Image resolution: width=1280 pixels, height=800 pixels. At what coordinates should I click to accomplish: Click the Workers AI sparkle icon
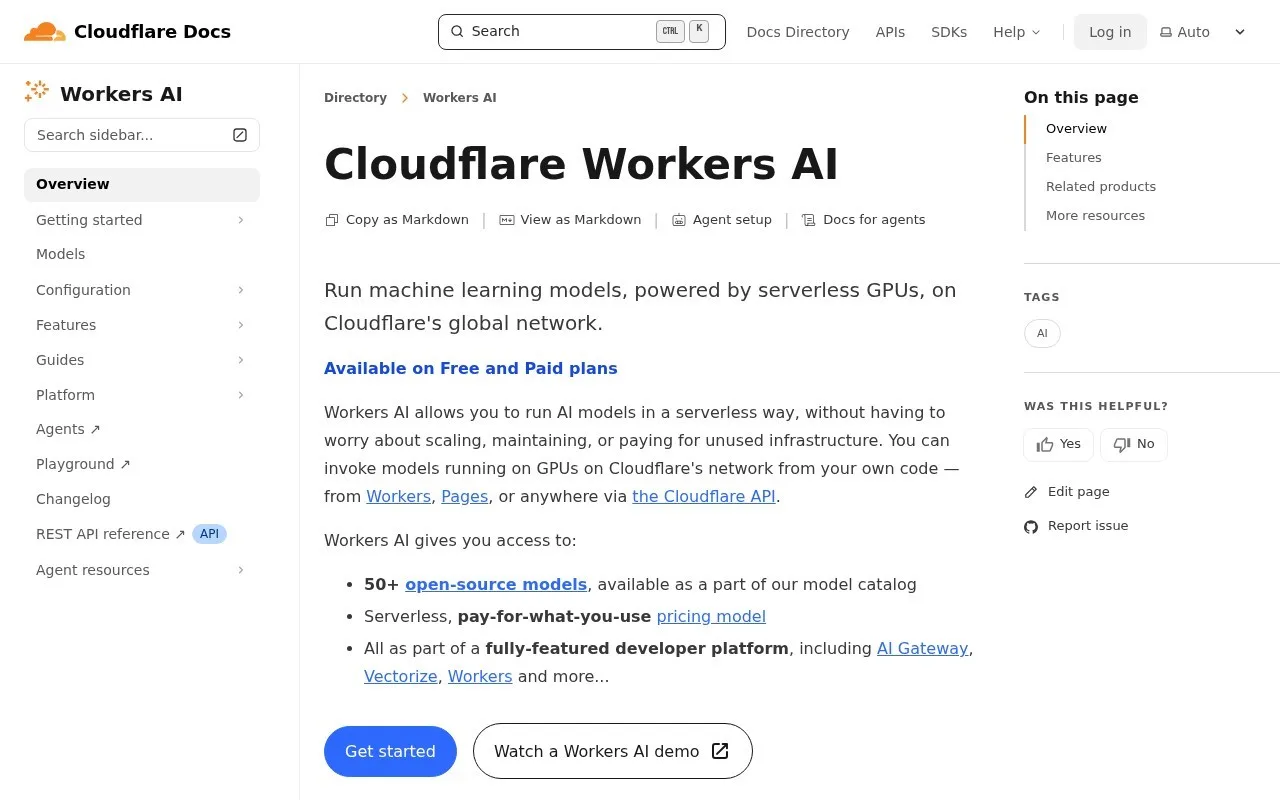coord(37,92)
